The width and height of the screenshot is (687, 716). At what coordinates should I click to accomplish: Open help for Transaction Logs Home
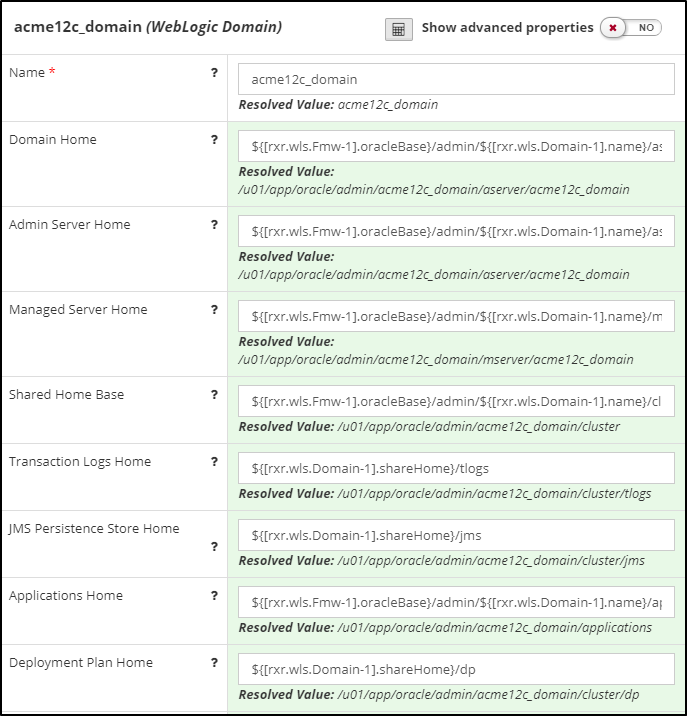pos(214,462)
